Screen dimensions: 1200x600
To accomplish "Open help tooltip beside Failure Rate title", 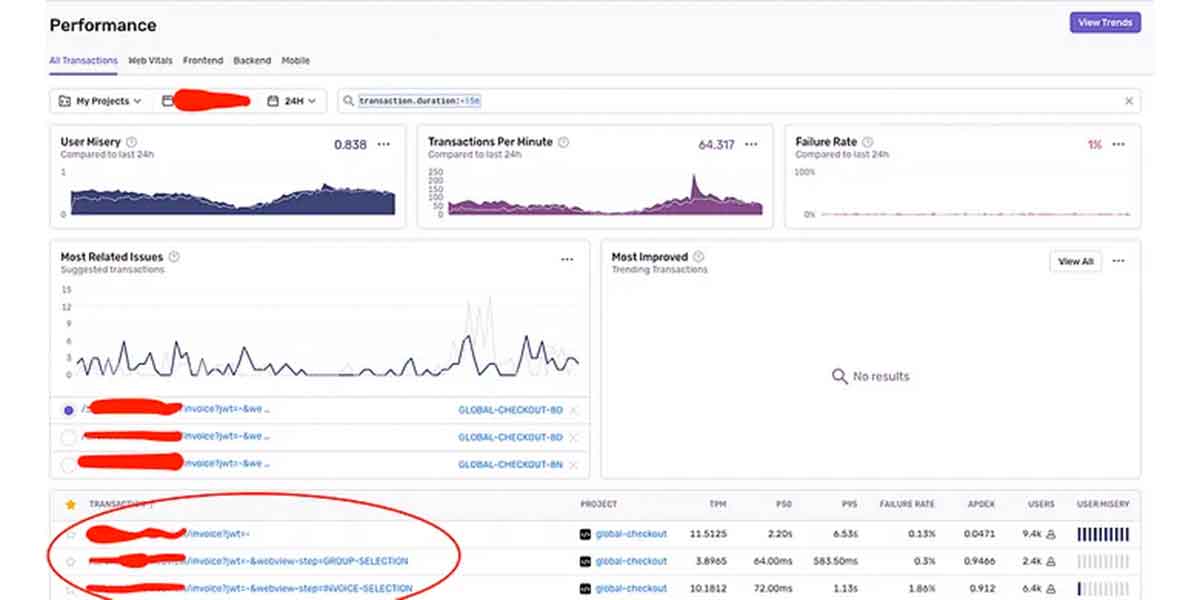I will [x=867, y=142].
